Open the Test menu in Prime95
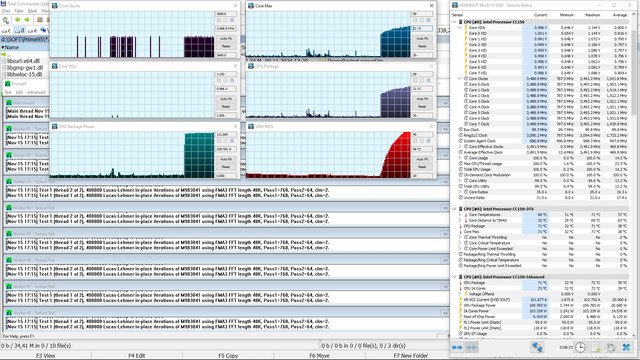 coord(8,92)
